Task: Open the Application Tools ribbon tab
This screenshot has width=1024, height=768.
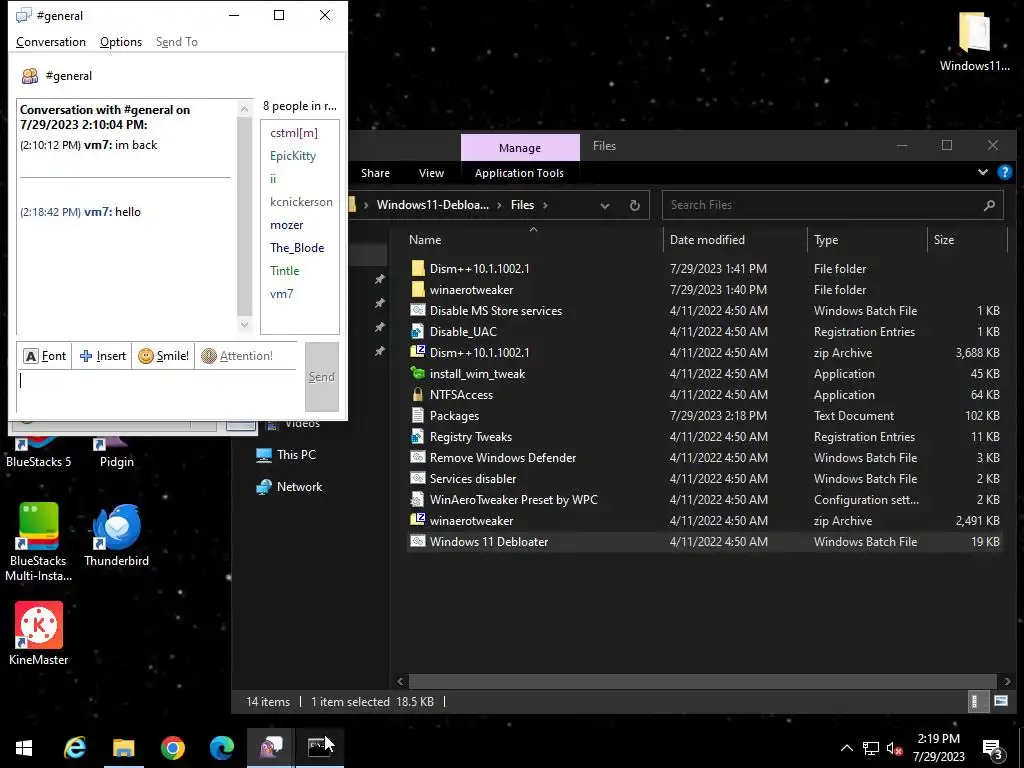Action: [x=519, y=173]
